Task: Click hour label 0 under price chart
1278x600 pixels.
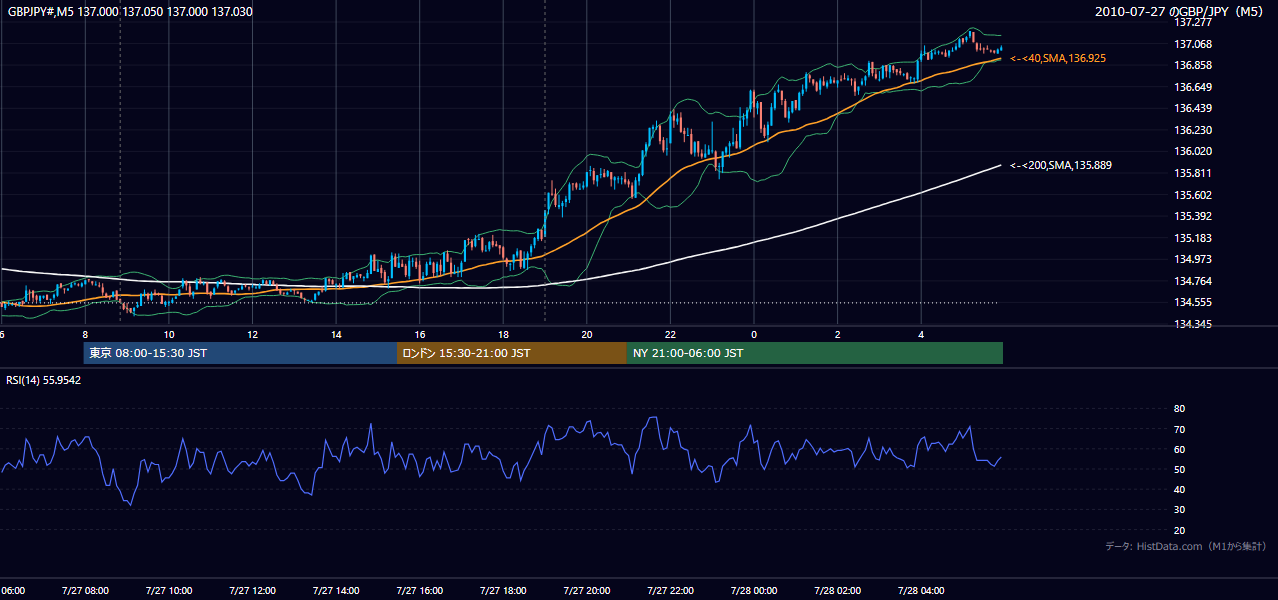Action: 754,334
